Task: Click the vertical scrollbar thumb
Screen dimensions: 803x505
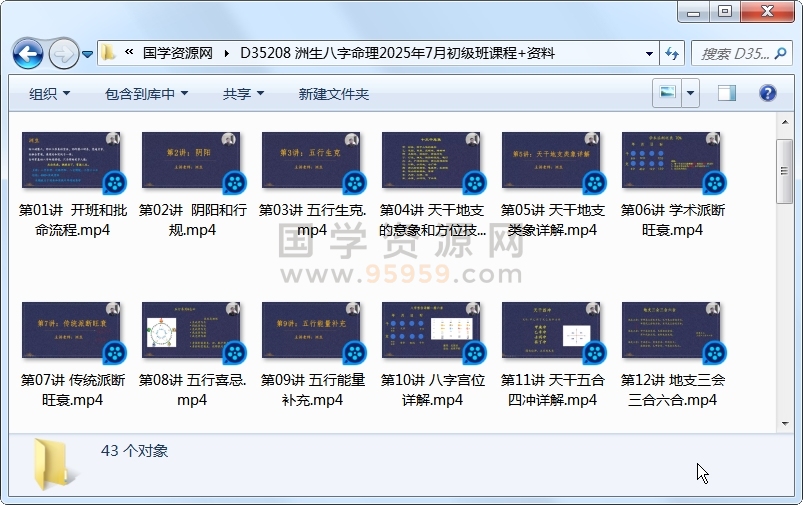Action: pos(785,171)
